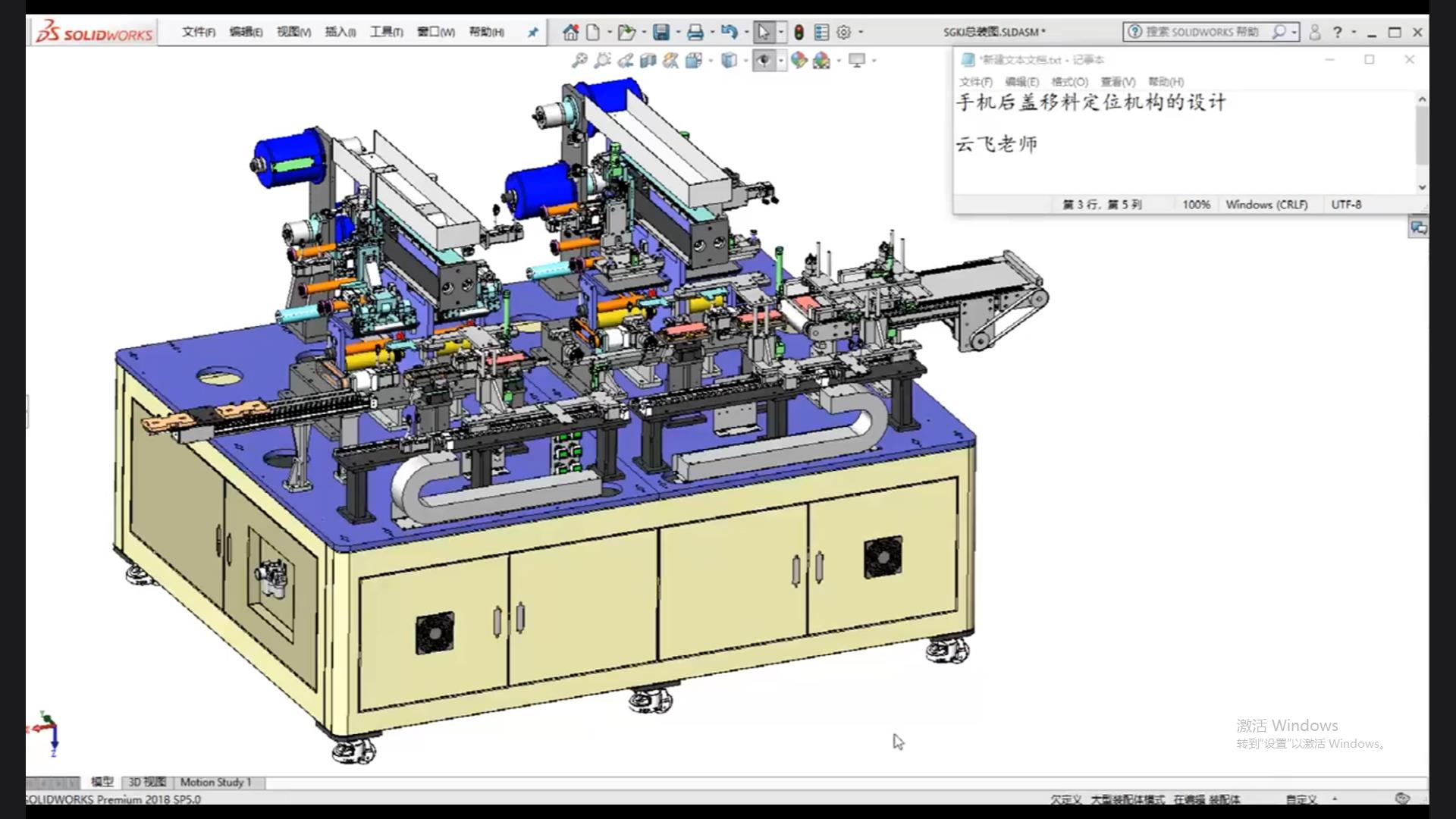This screenshot has height=819, width=1456.
Task: Open the Dynamic Annotation Views icon
Action: [x=670, y=60]
